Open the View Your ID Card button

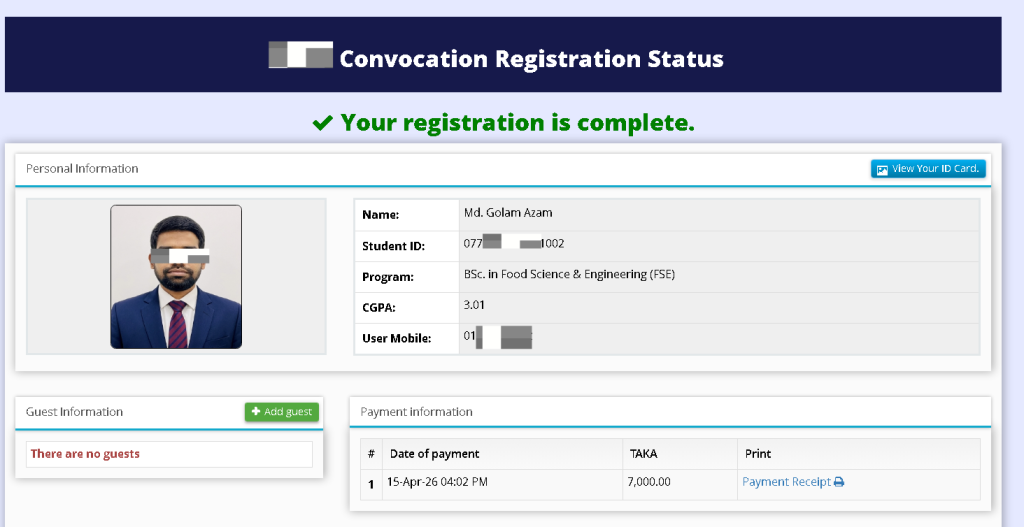[x=928, y=169]
